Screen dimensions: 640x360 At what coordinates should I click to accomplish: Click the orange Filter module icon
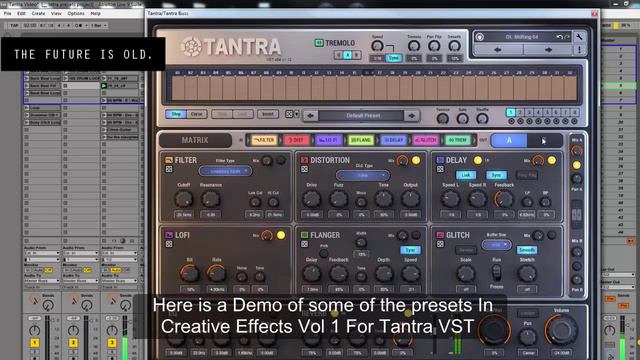point(169,160)
